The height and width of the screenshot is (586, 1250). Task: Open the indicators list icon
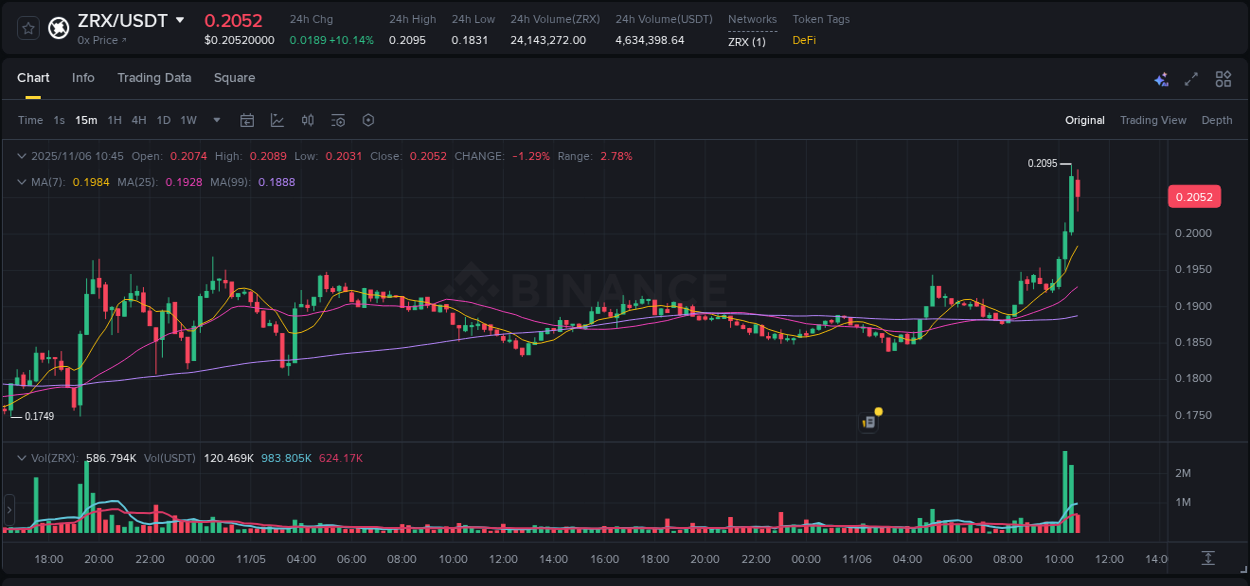[x=337, y=120]
